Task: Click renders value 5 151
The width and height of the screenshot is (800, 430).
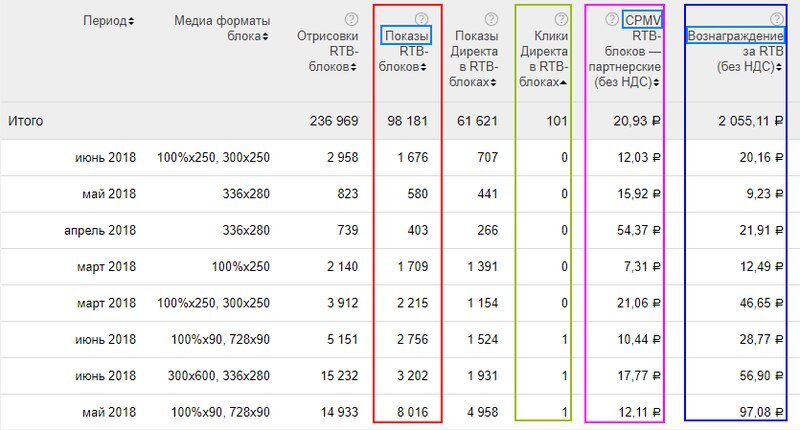Action: 343,339
